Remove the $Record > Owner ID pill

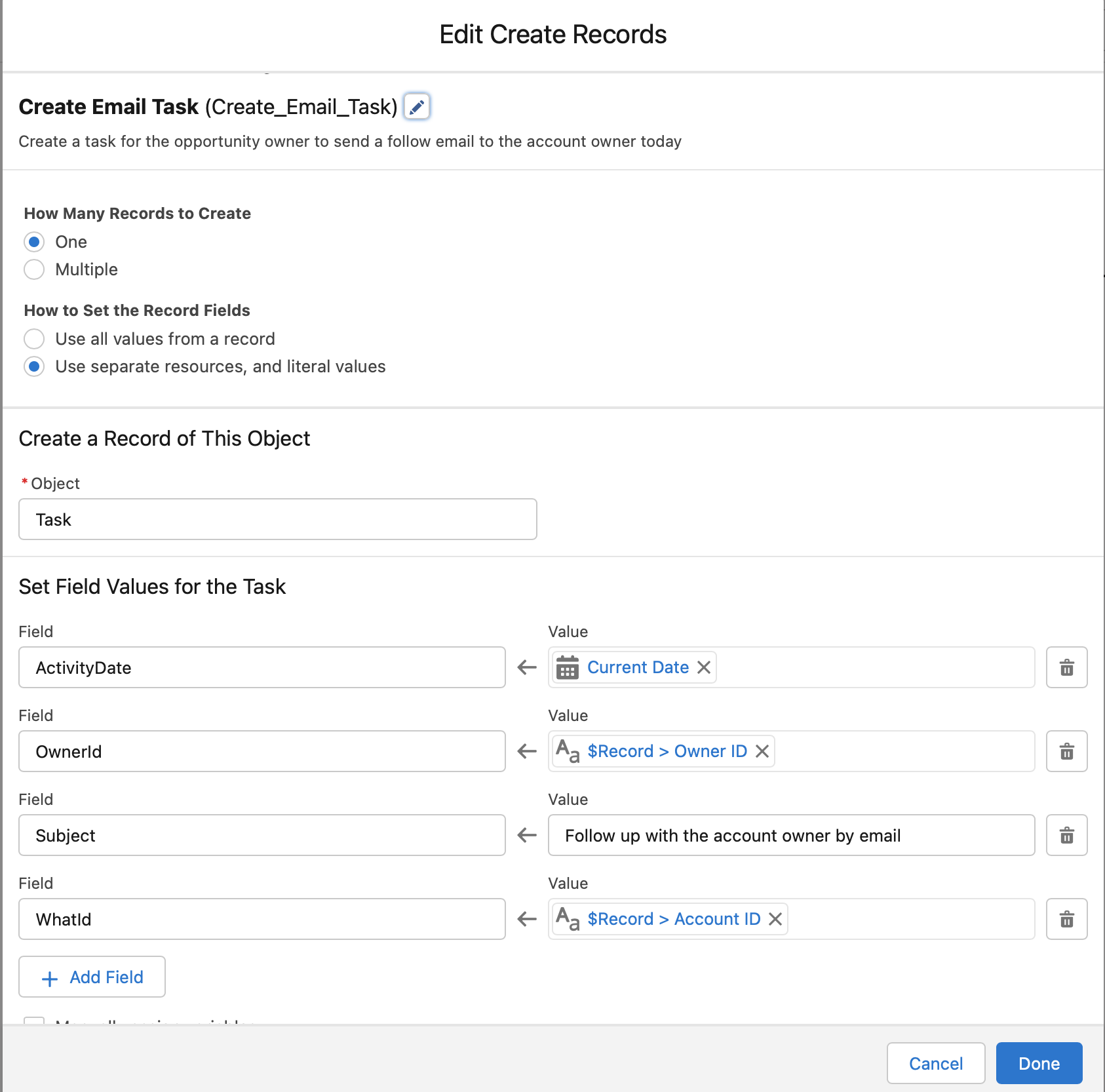coord(762,751)
